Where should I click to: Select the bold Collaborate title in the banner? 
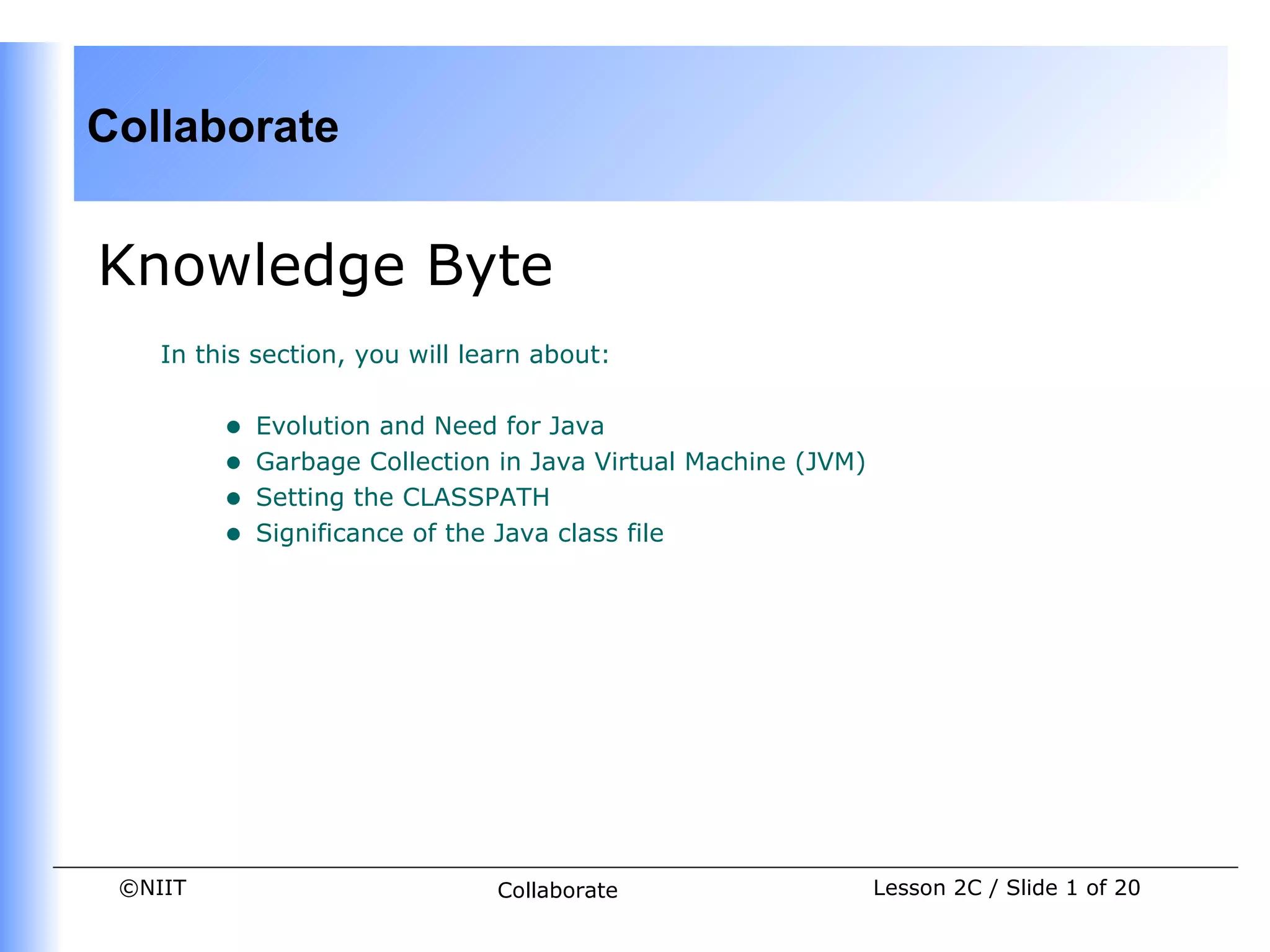click(213, 126)
